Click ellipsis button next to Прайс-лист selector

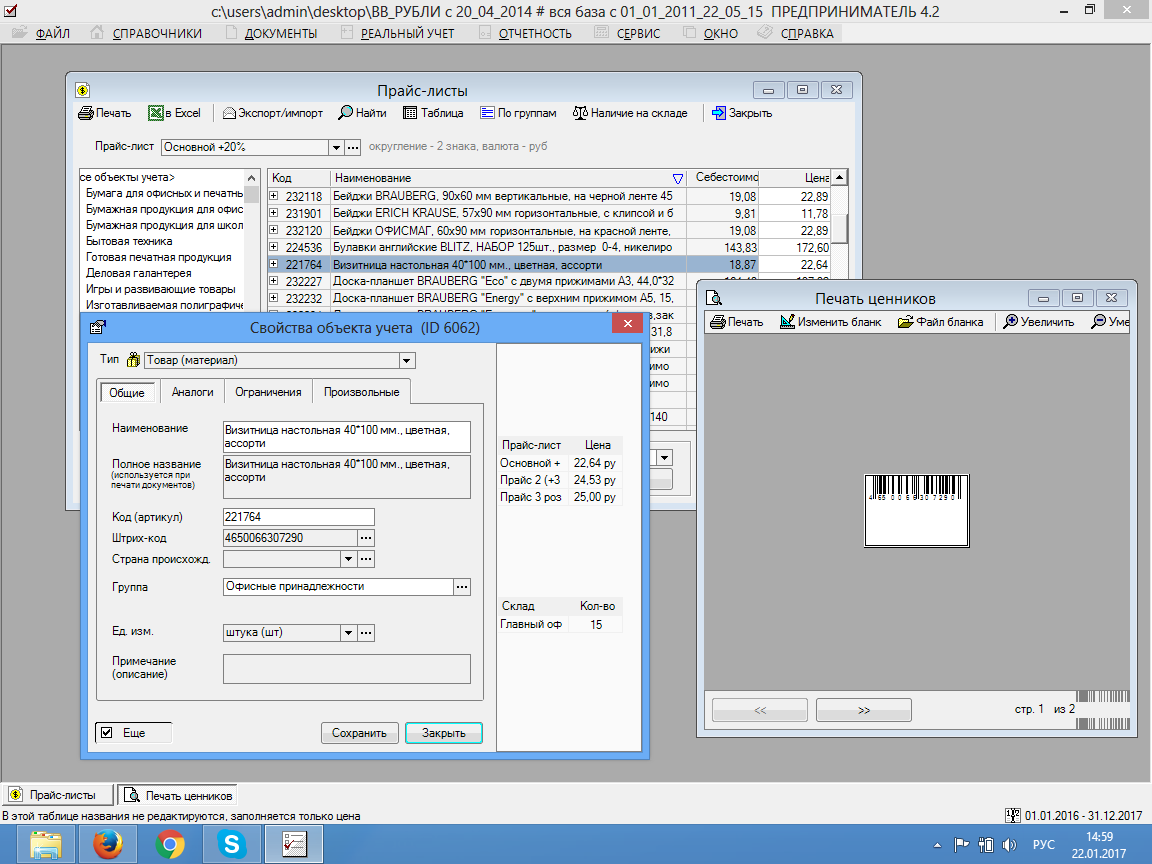tap(353, 148)
